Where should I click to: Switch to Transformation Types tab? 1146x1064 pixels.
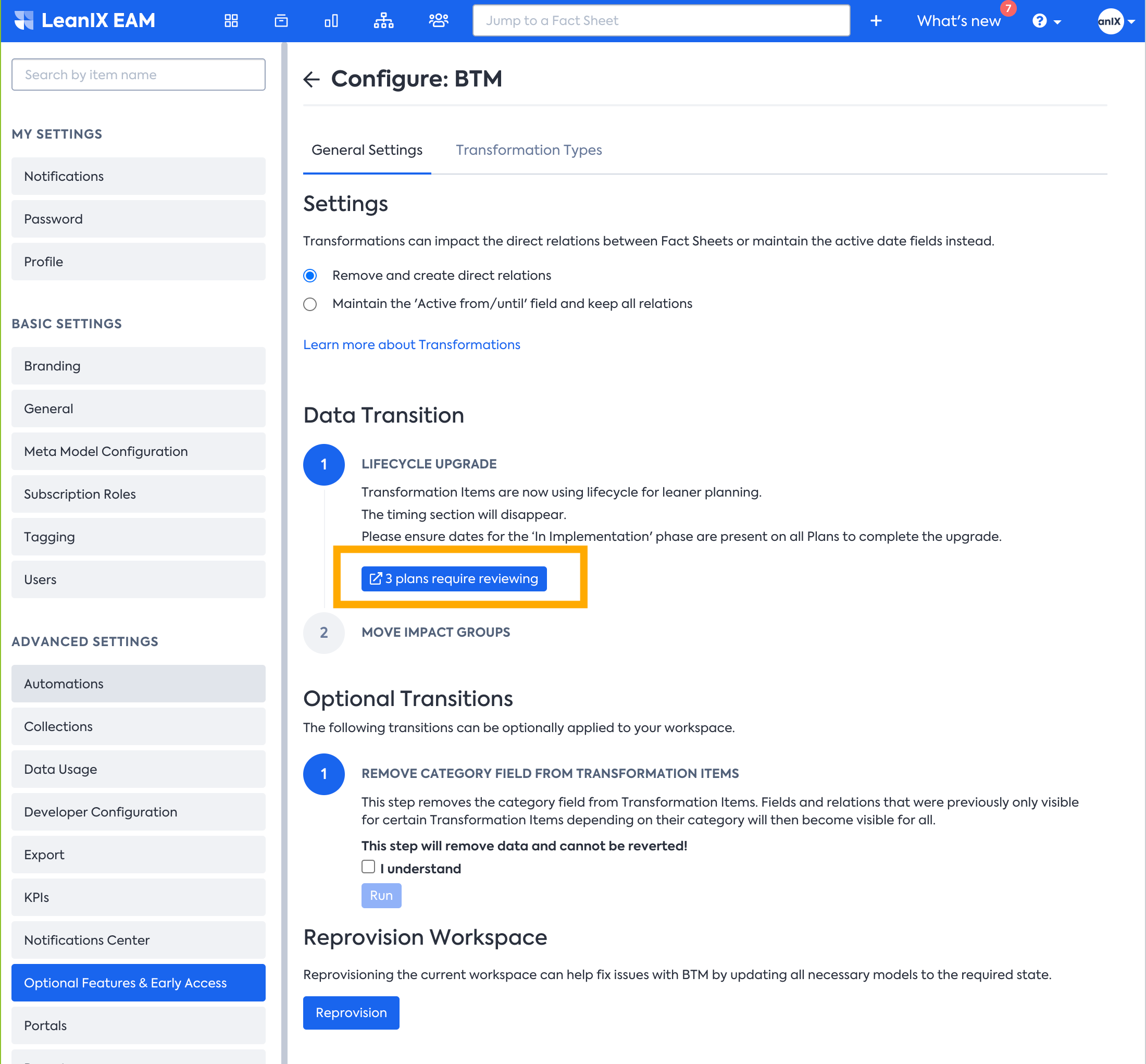coord(528,150)
